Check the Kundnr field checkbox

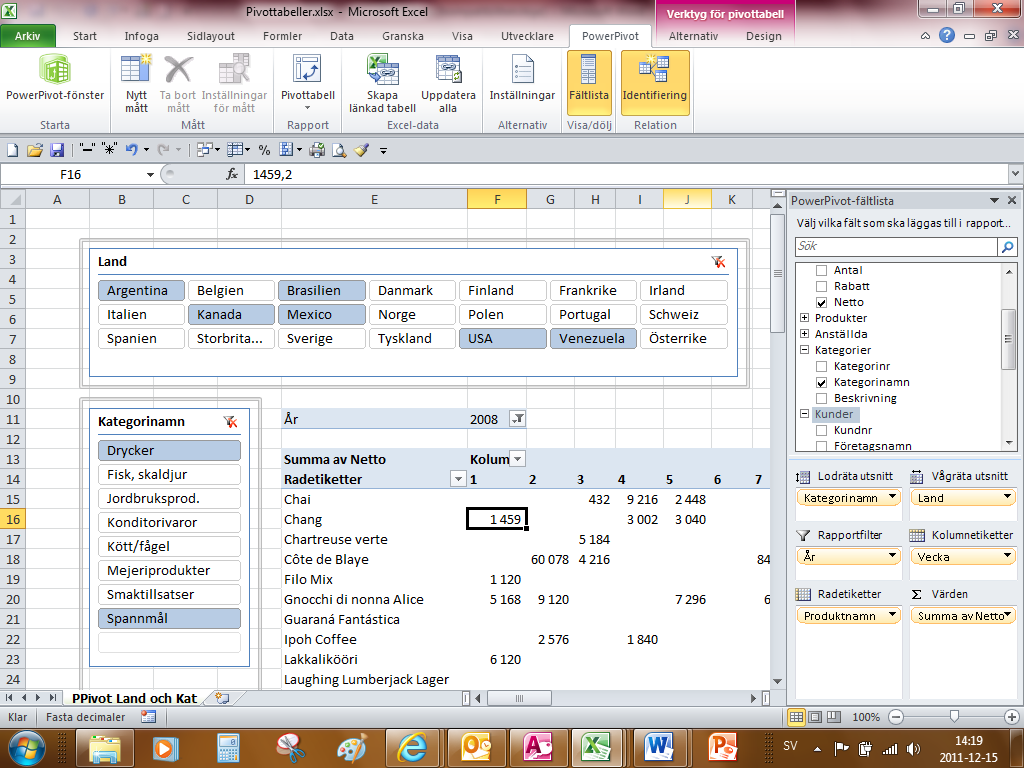[x=822, y=430]
